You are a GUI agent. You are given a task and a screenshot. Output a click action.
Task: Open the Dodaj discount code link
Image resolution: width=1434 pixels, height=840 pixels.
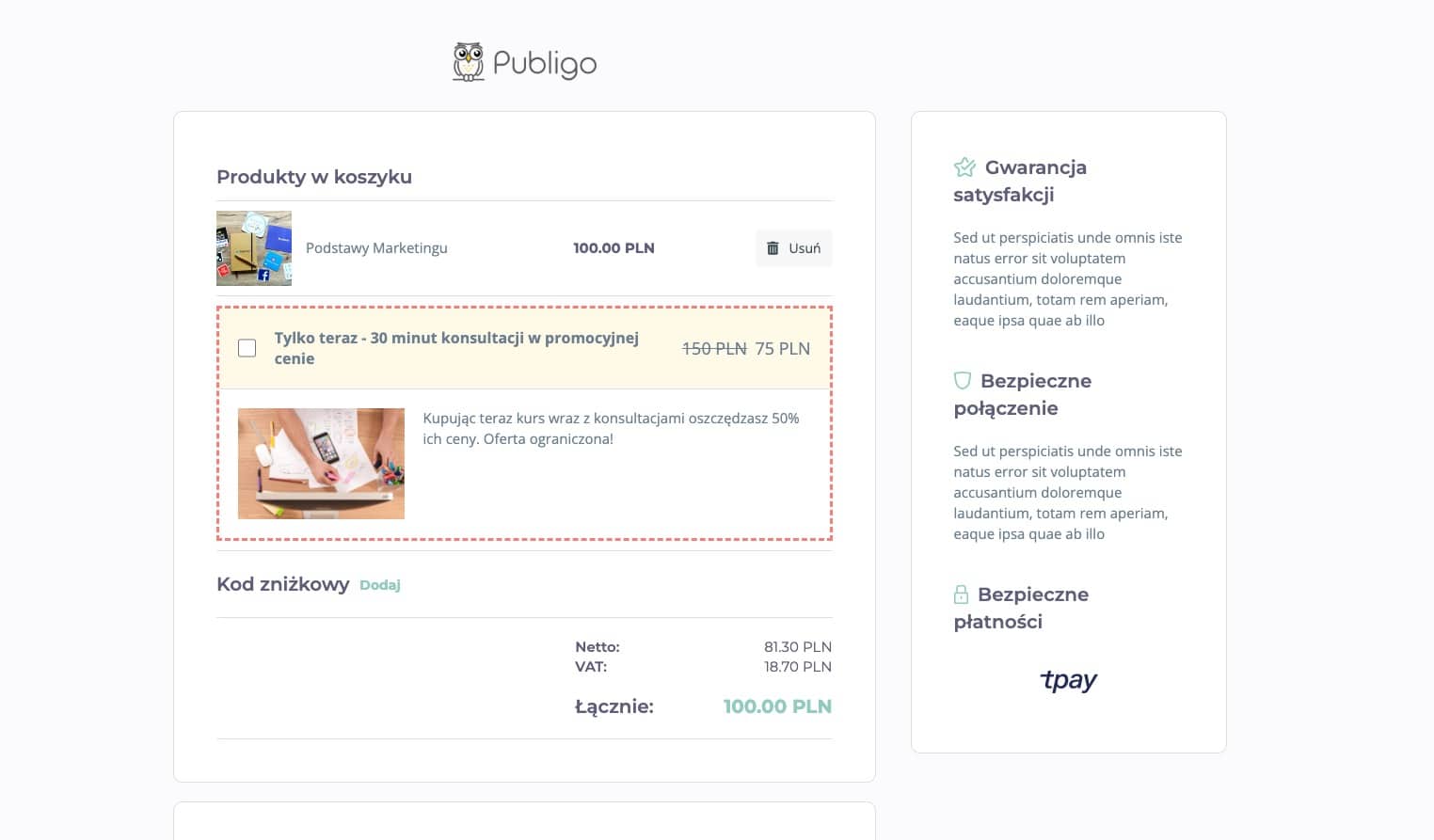point(380,585)
